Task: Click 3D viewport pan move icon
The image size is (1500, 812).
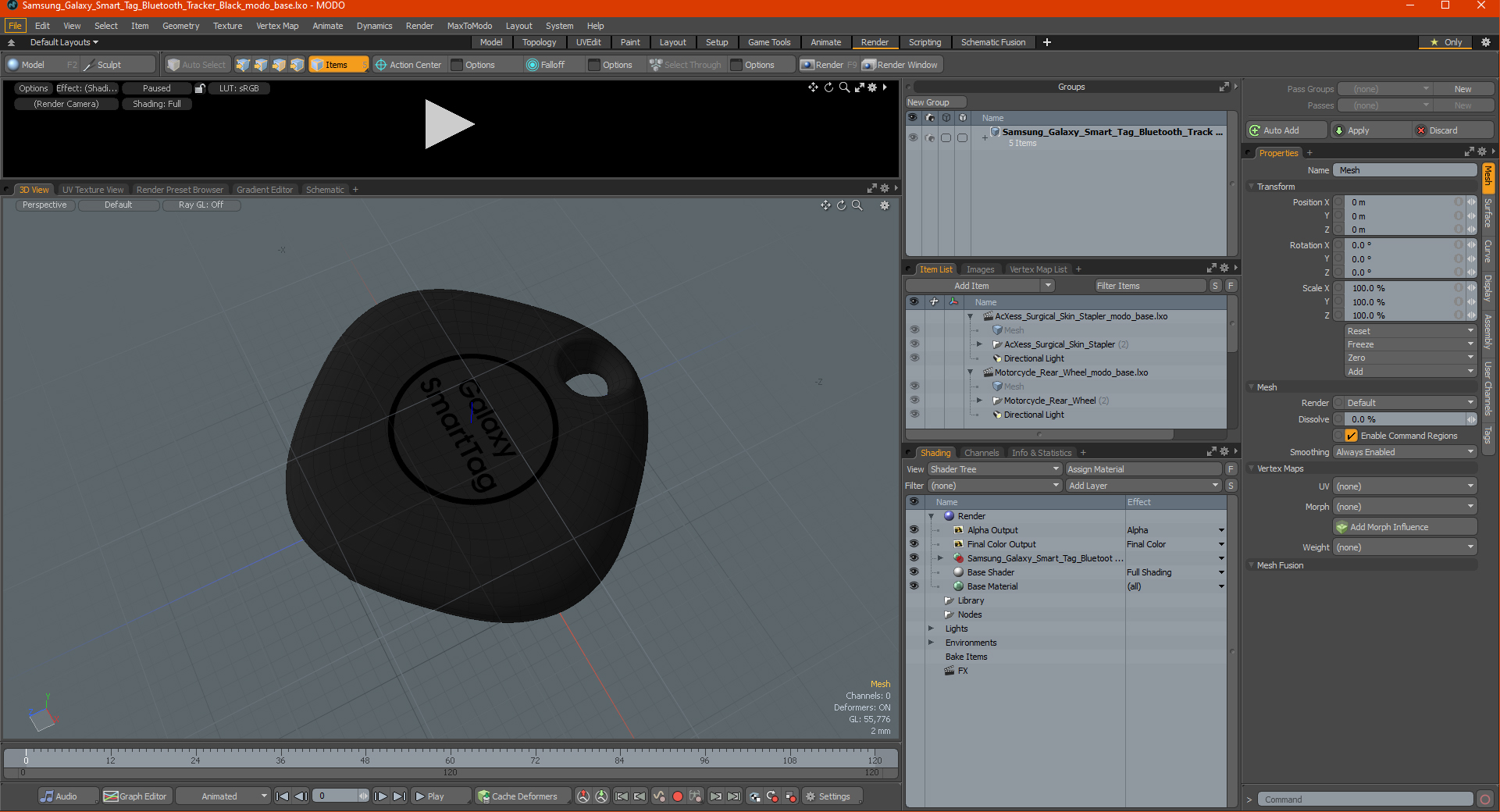Action: [825, 205]
